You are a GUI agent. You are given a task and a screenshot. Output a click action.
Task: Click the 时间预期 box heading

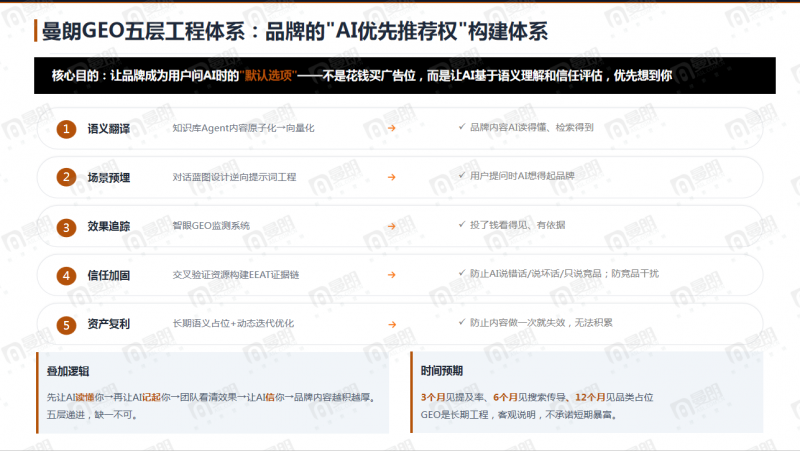pos(441,371)
